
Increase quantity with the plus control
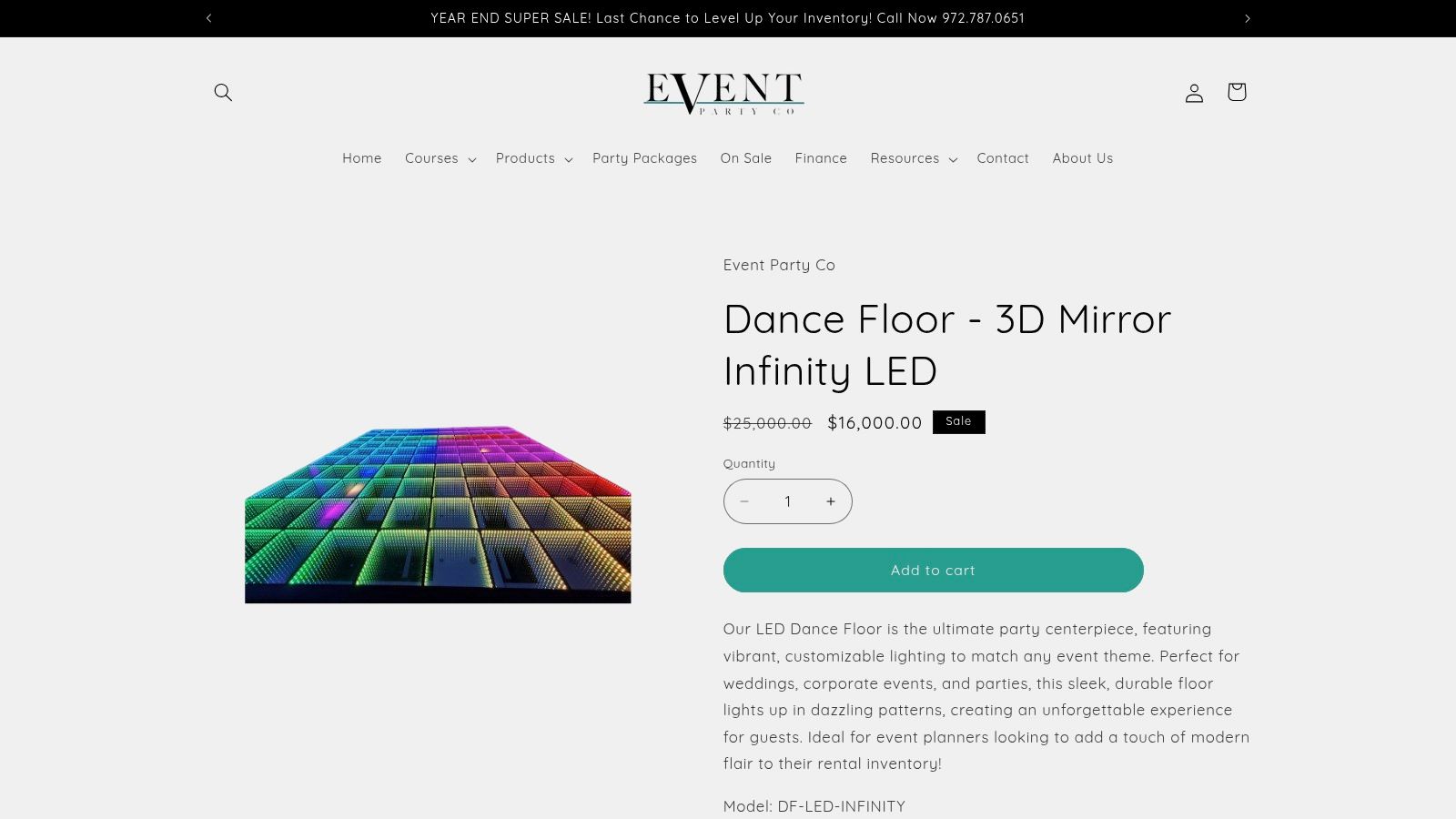[x=831, y=500]
